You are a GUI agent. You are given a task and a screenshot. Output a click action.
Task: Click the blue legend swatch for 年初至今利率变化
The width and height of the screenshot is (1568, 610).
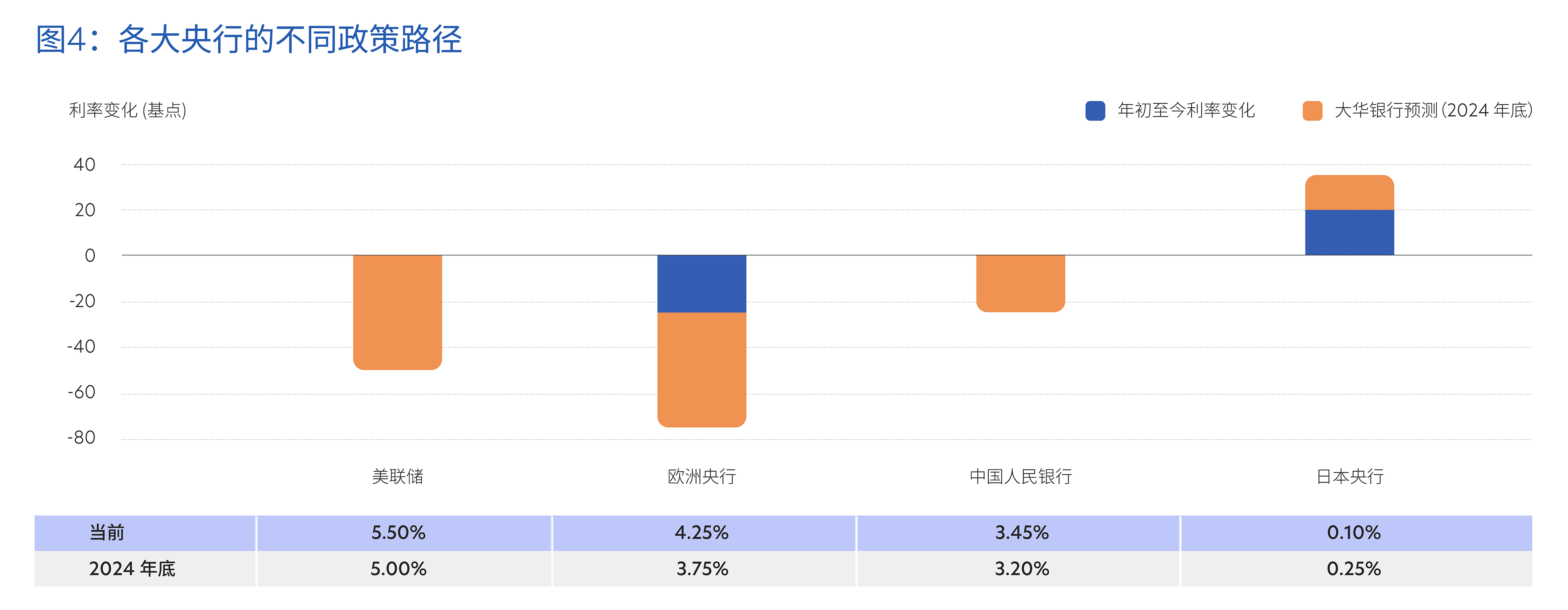coord(1095,111)
